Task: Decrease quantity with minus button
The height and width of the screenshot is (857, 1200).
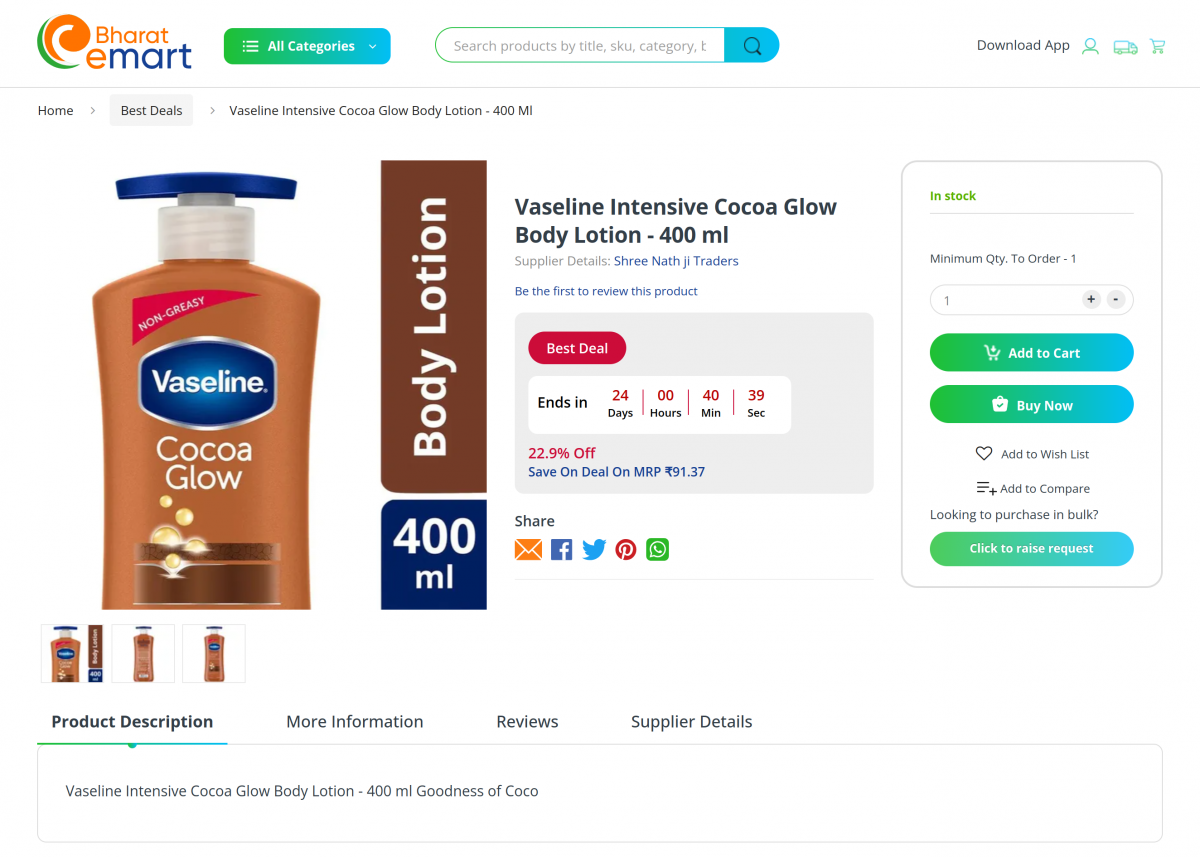Action: pyautogui.click(x=1116, y=299)
